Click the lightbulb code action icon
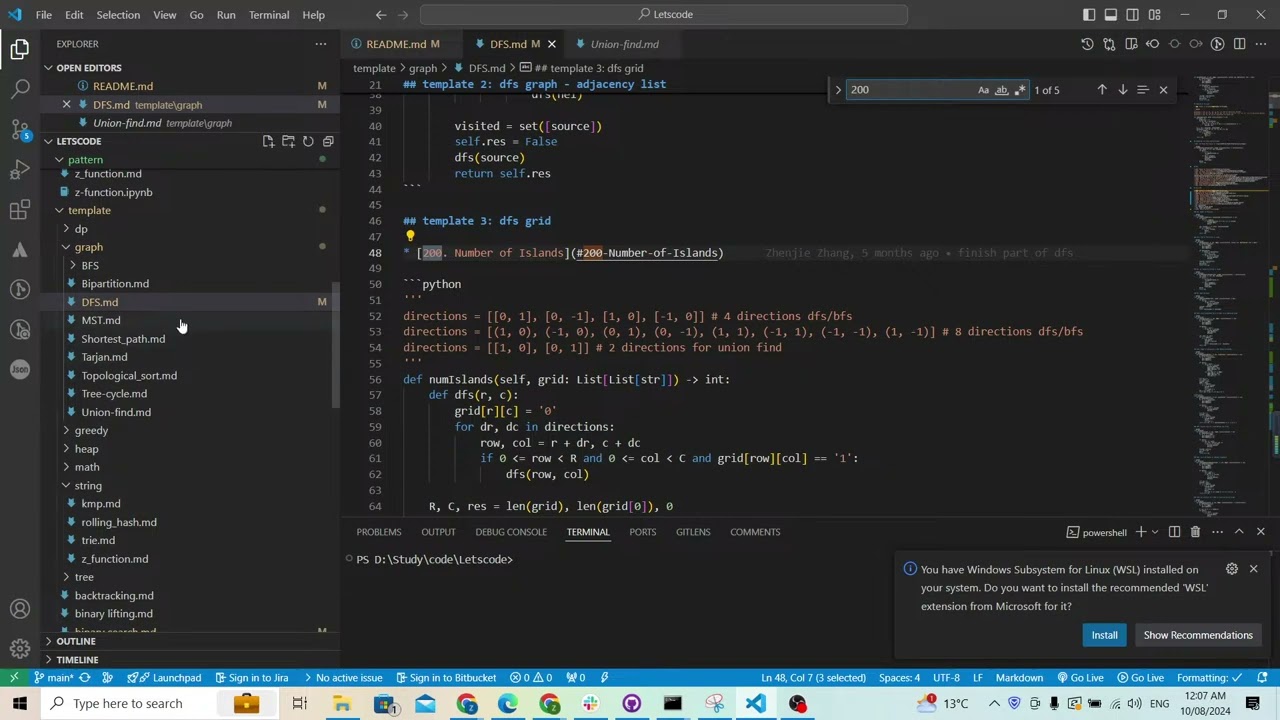 (x=409, y=237)
